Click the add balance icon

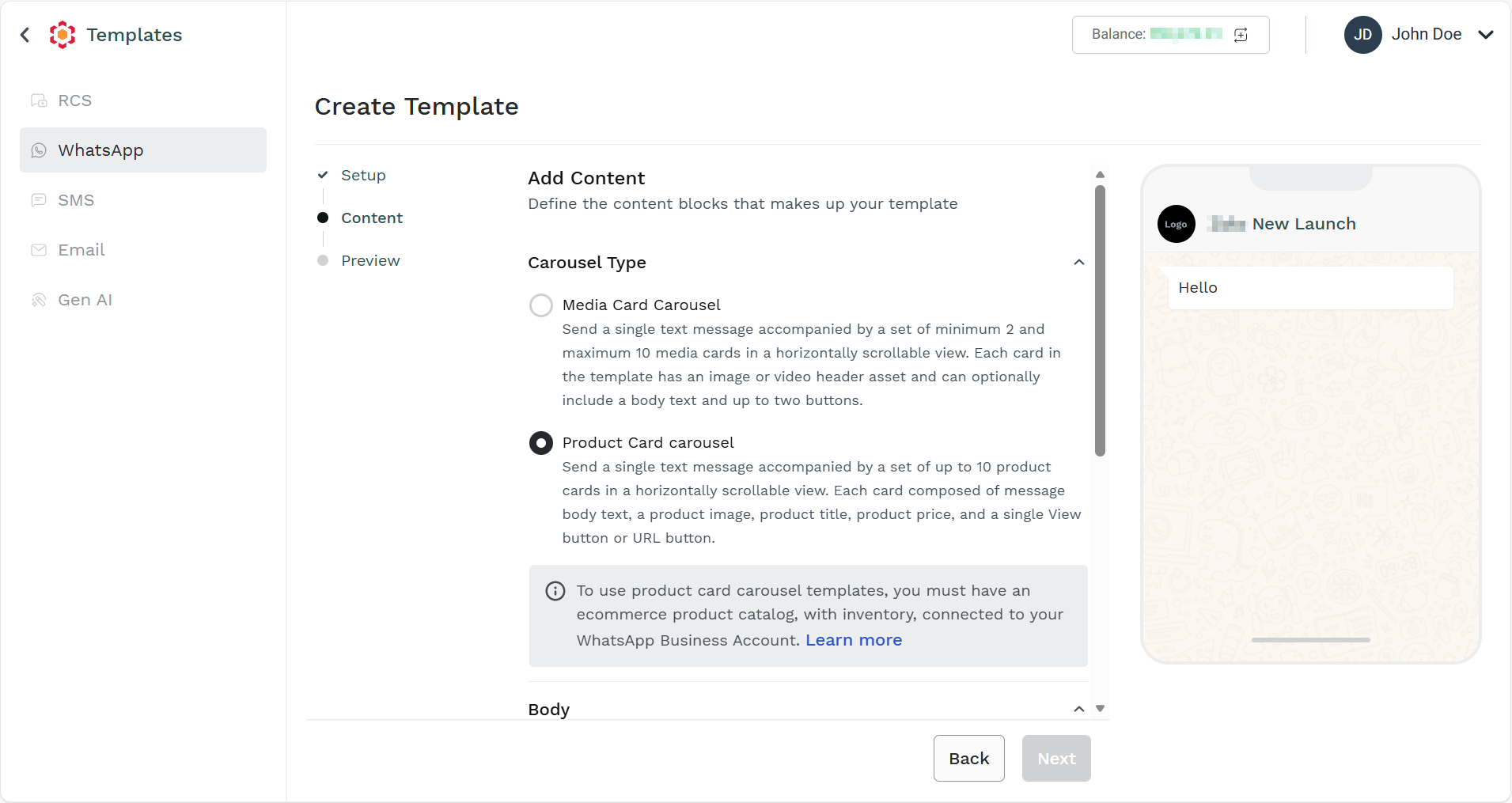(x=1241, y=35)
